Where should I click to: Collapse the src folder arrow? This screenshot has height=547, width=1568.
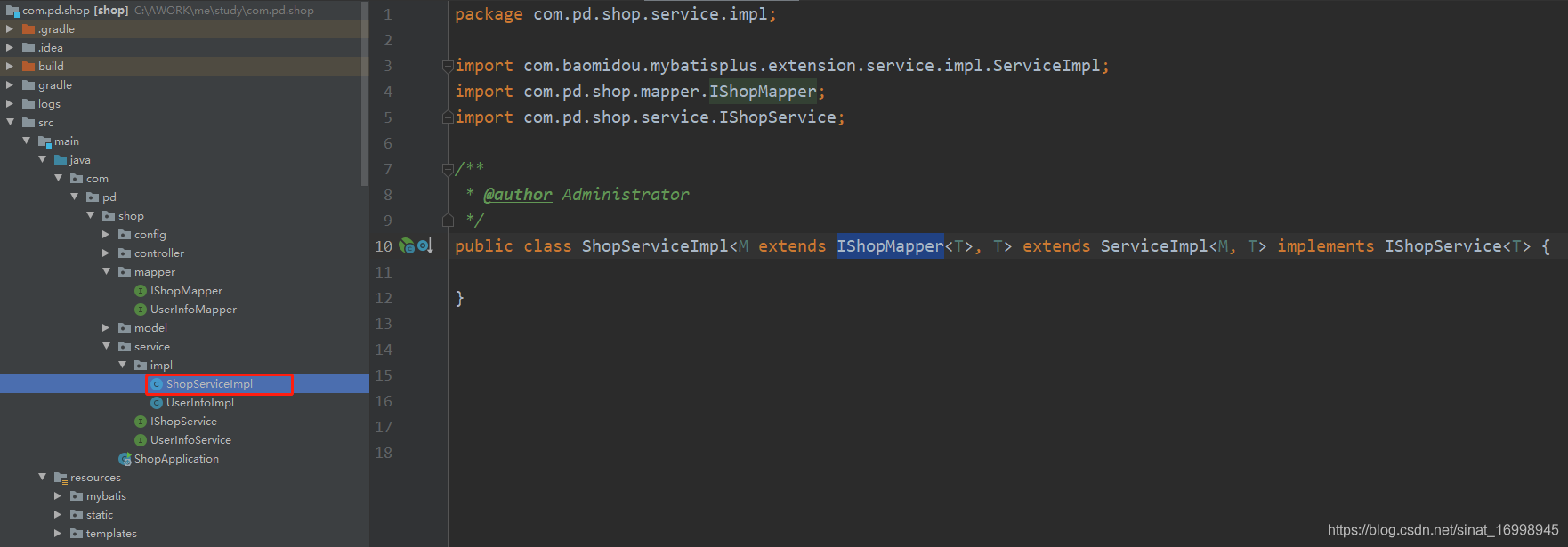(10, 122)
